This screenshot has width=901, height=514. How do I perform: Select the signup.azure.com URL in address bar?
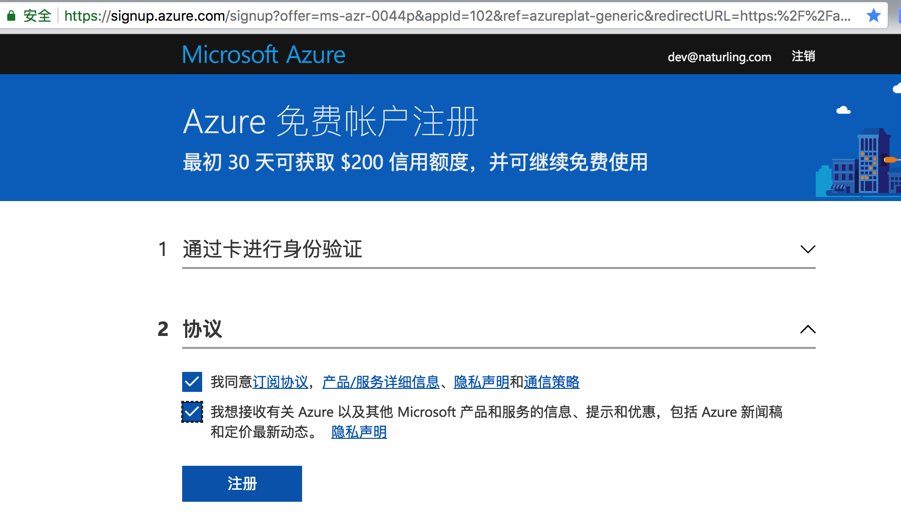(x=457, y=16)
